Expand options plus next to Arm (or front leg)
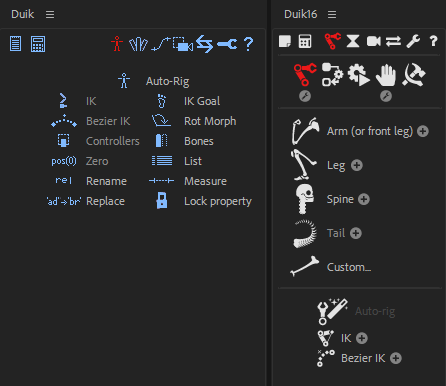The image size is (446, 386). tap(423, 131)
